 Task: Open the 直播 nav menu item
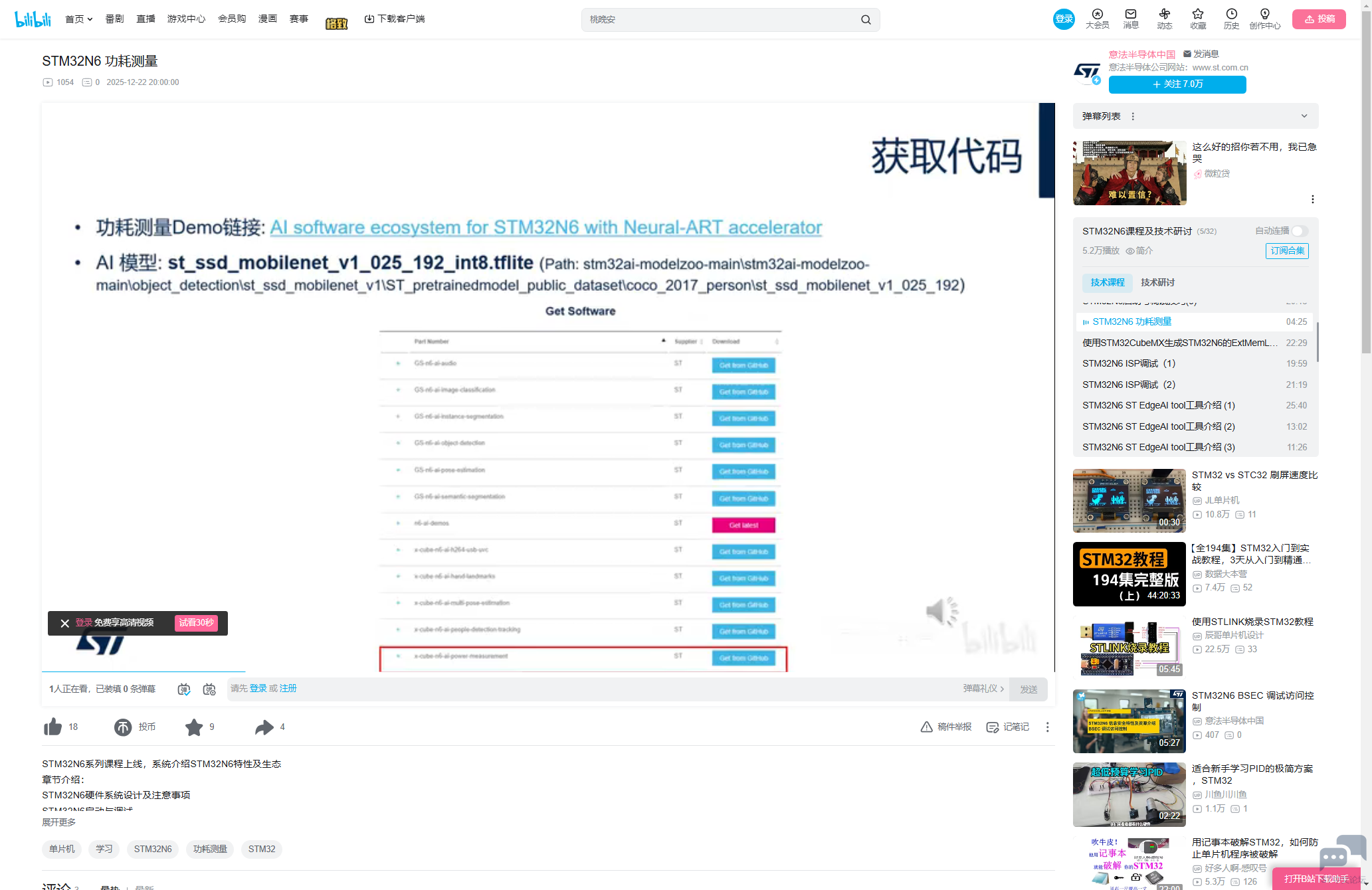tap(146, 19)
